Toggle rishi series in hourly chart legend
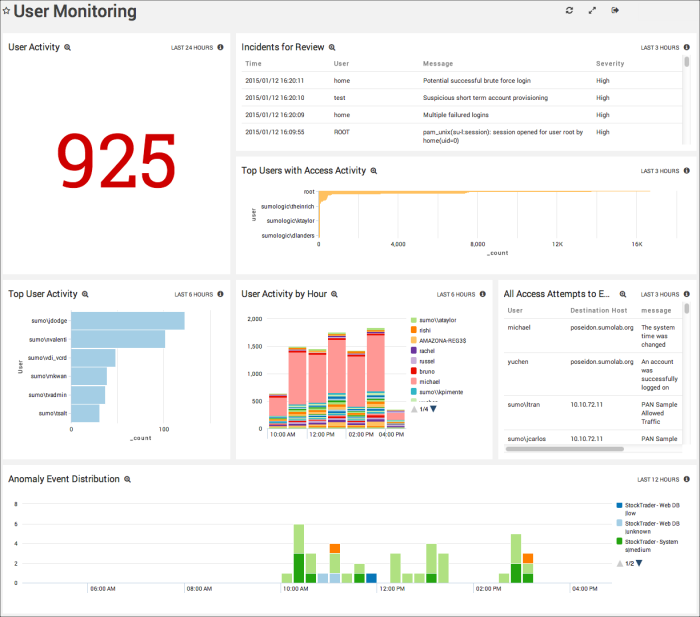700x617 pixels. 425,329
